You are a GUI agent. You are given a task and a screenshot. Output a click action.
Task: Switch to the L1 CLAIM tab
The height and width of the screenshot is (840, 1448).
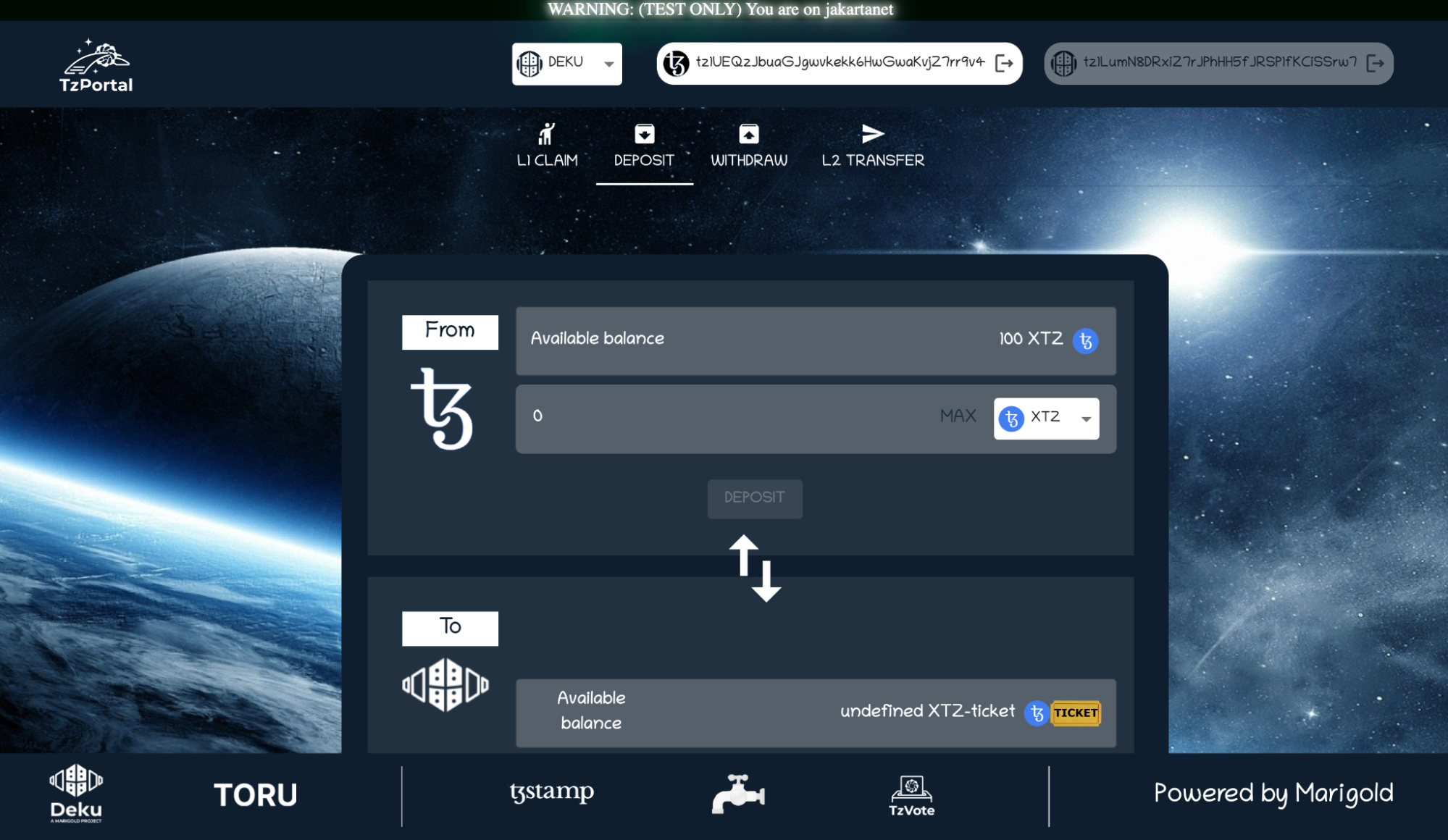547,146
